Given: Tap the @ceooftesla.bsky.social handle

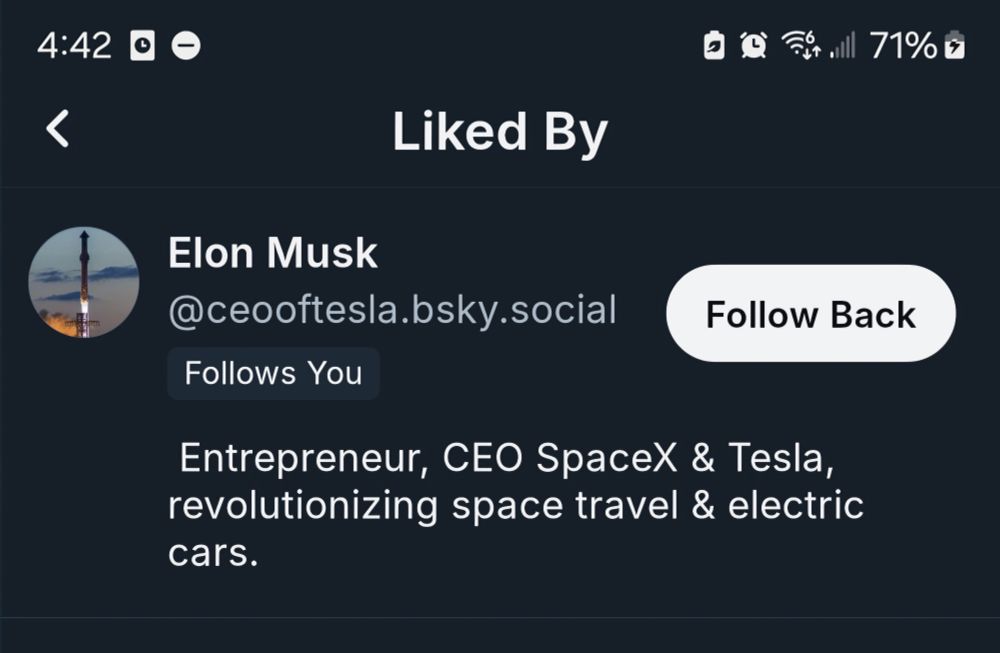Looking at the screenshot, I should [x=392, y=311].
